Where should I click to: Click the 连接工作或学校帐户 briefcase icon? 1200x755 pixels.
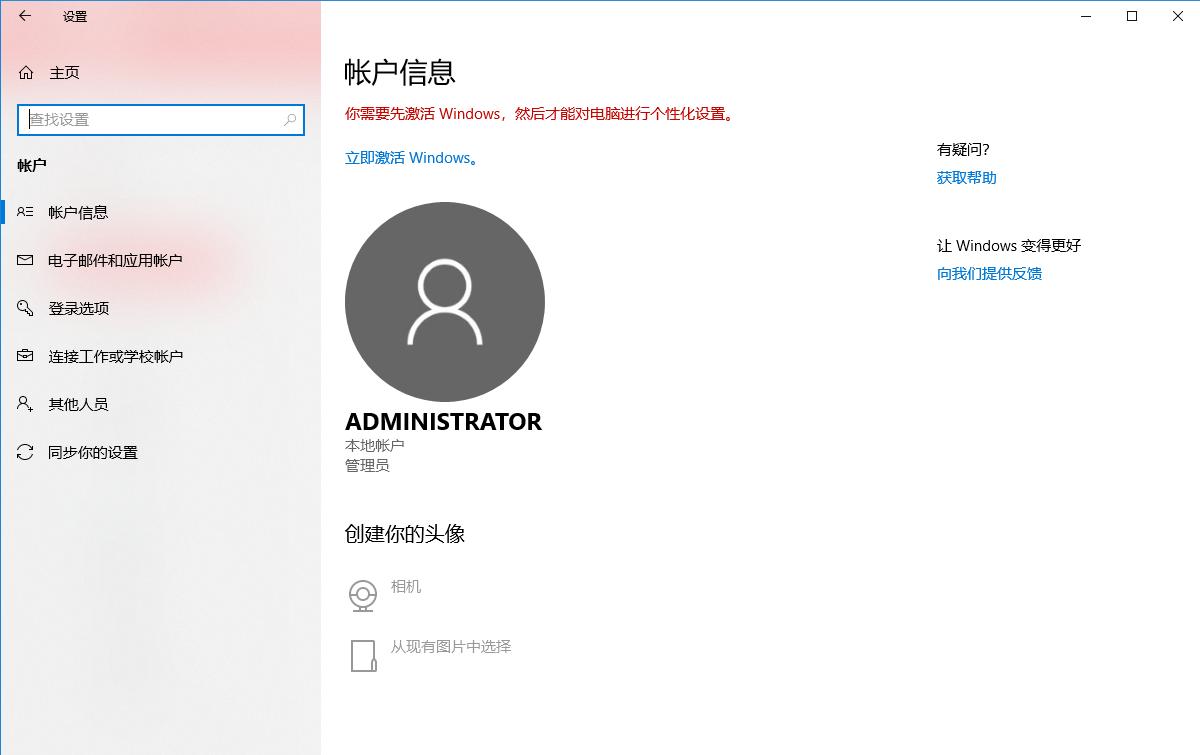[25, 356]
